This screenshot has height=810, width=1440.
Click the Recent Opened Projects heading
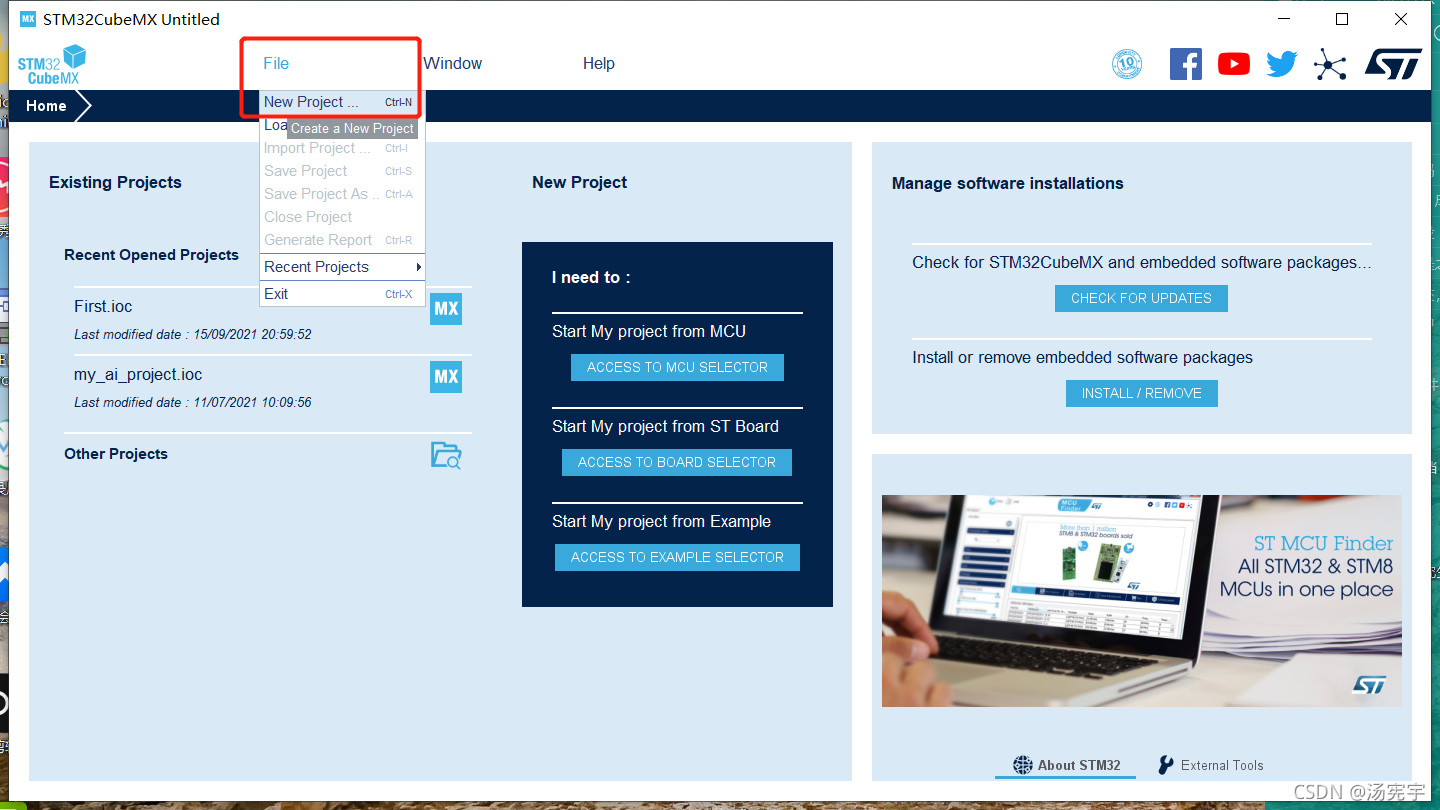151,255
